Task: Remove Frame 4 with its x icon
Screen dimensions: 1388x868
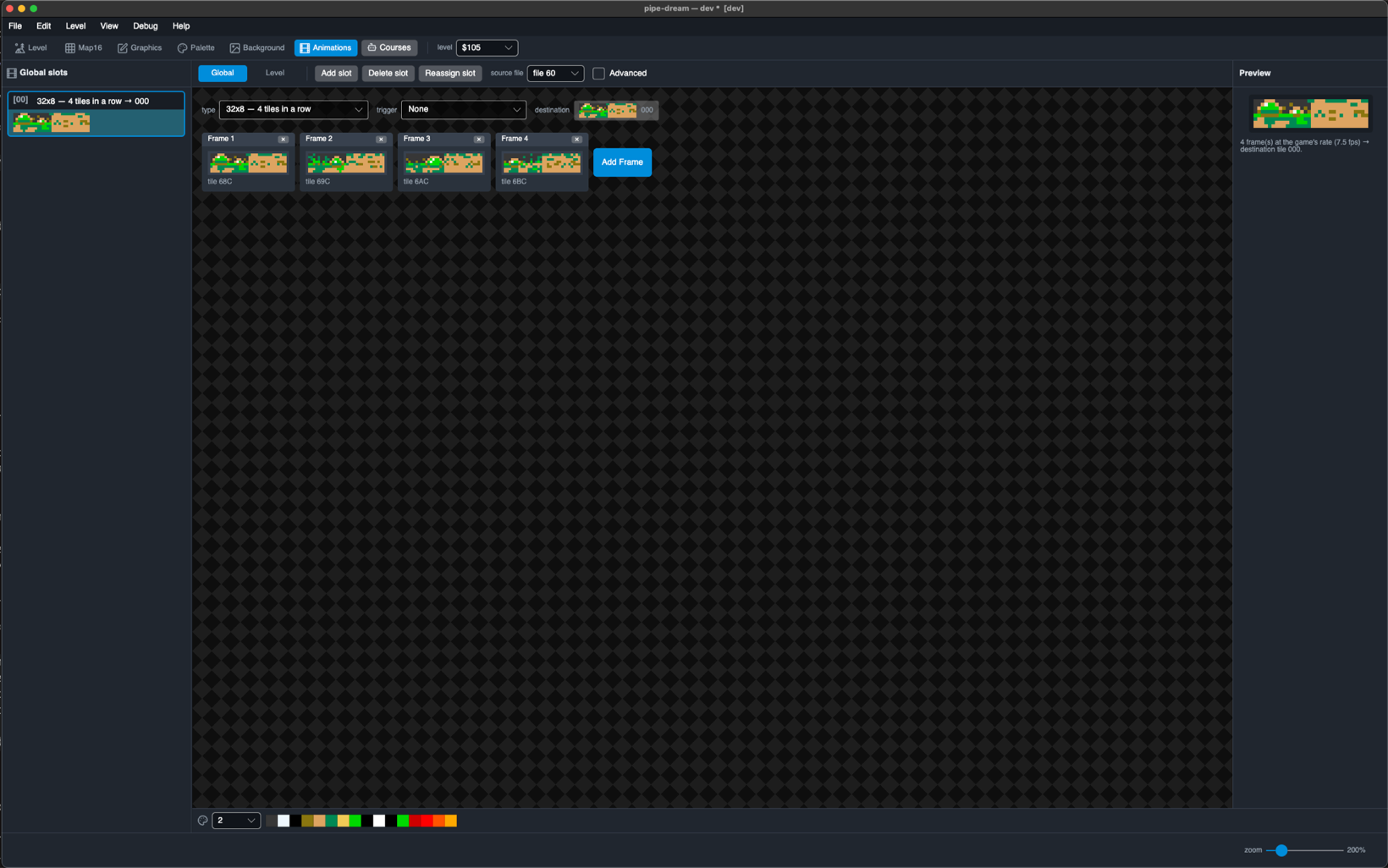Action: [577, 139]
